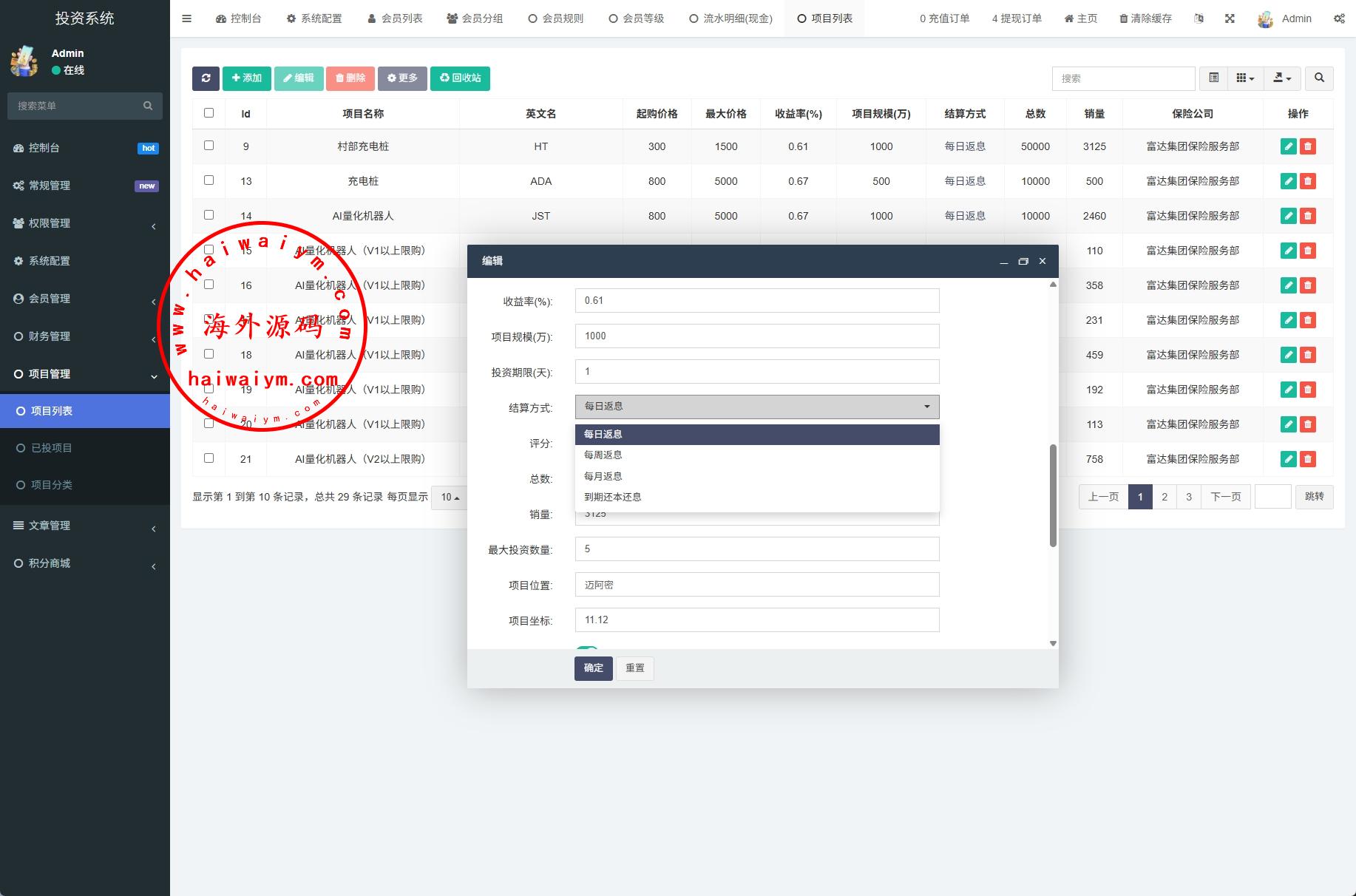The width and height of the screenshot is (1356, 896).
Task: Check the checkbox for row Id 9
Action: point(209,146)
